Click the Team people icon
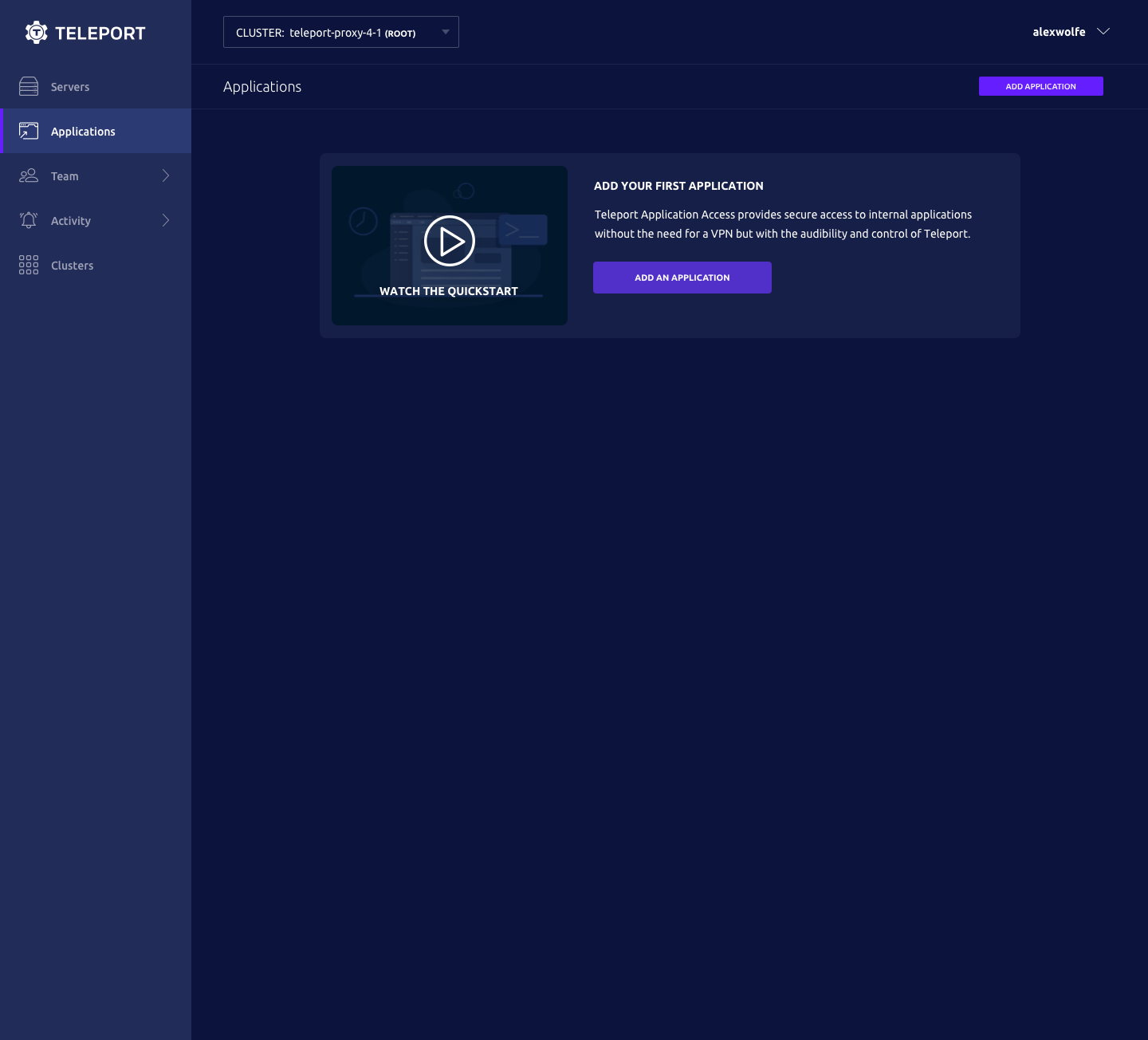 29,175
